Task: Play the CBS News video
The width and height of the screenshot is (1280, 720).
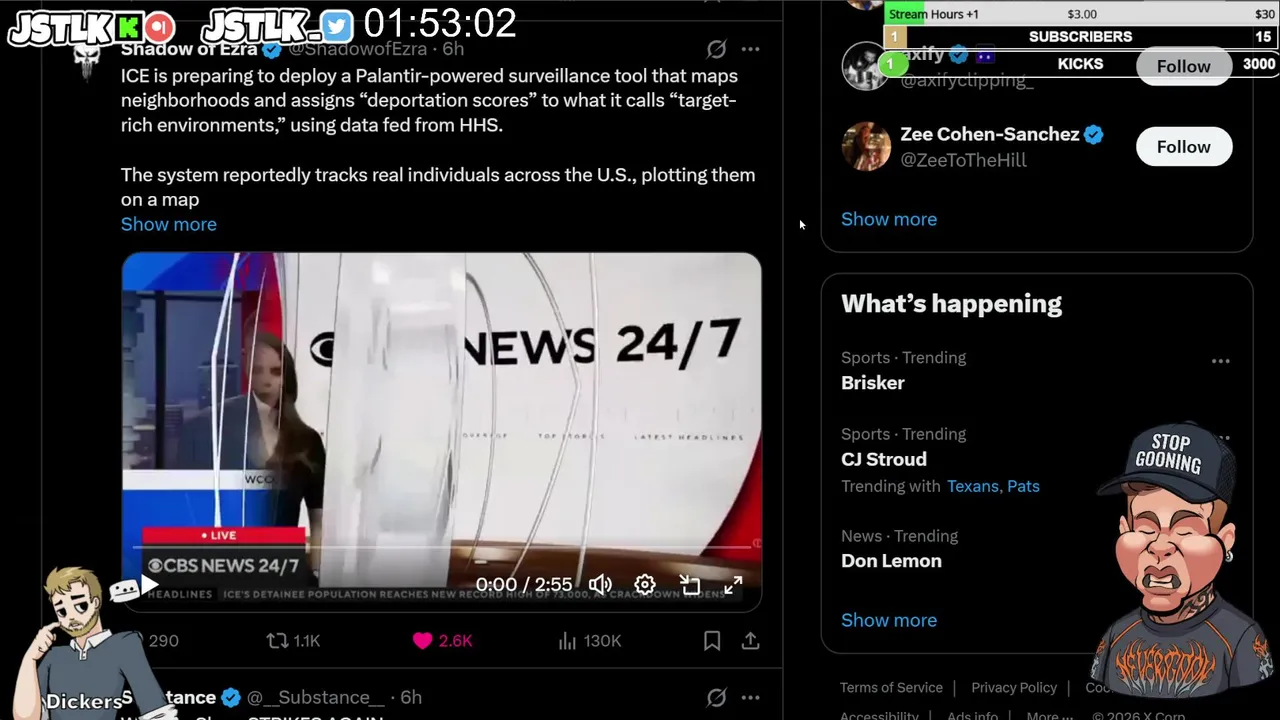Action: pyautogui.click(x=149, y=585)
